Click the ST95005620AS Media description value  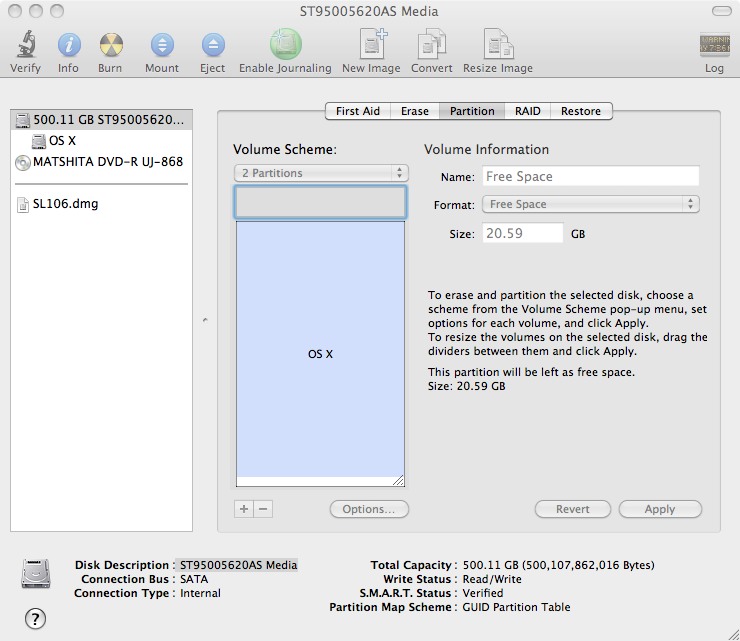coord(238,565)
